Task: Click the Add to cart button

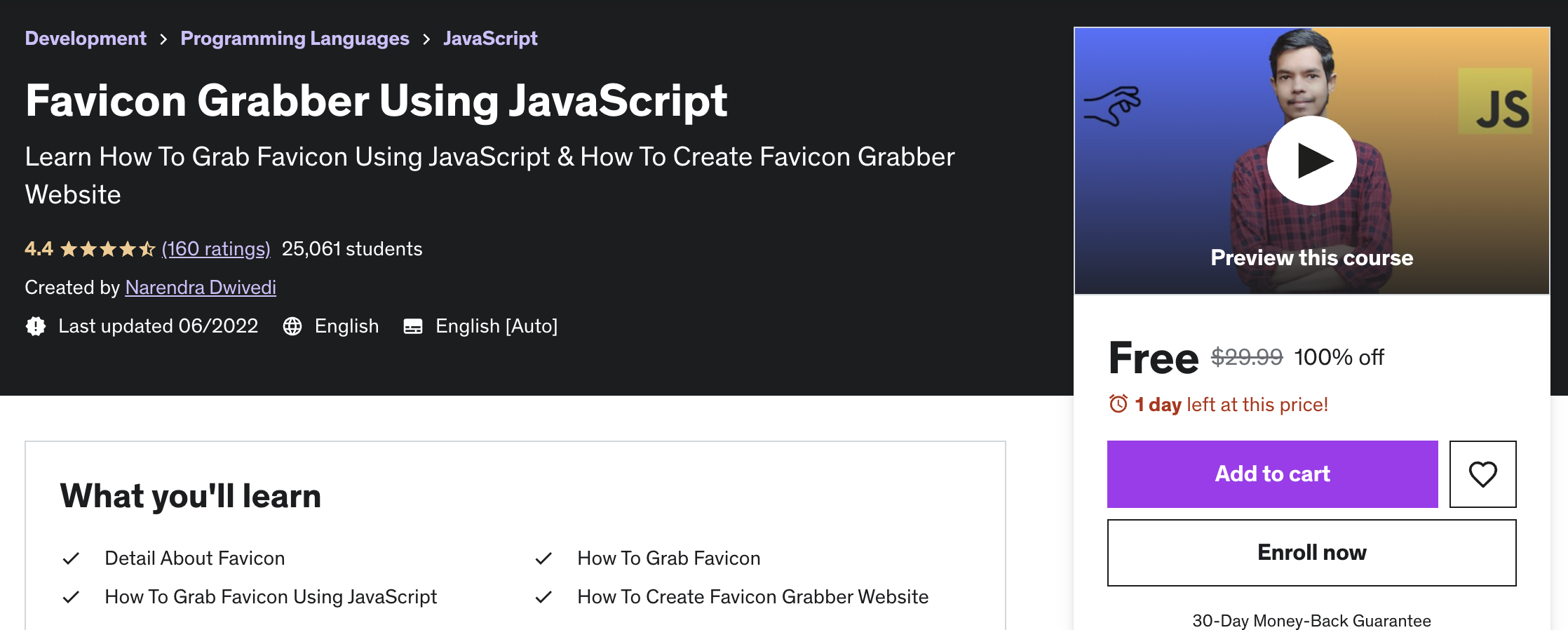Action: (1272, 474)
